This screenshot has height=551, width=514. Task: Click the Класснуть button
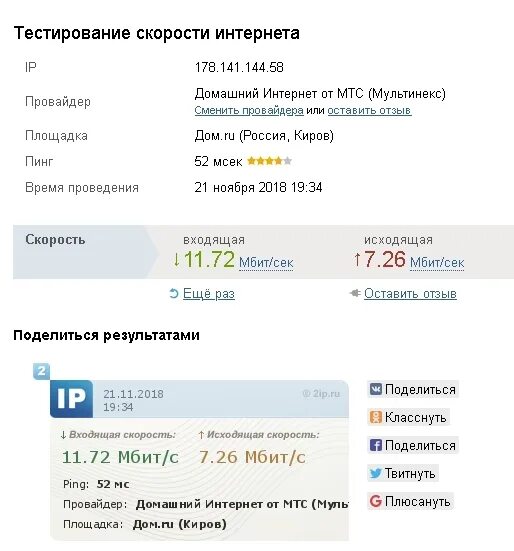409,417
